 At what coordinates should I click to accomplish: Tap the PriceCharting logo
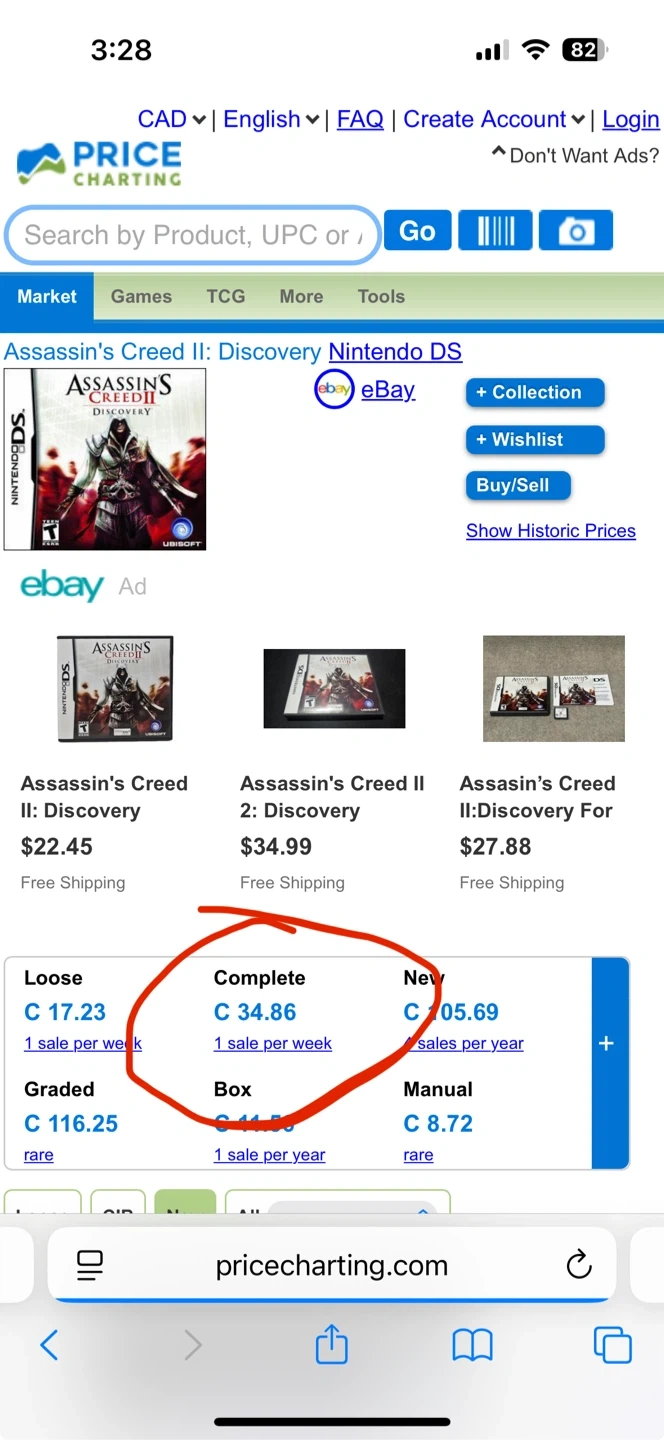pos(99,164)
